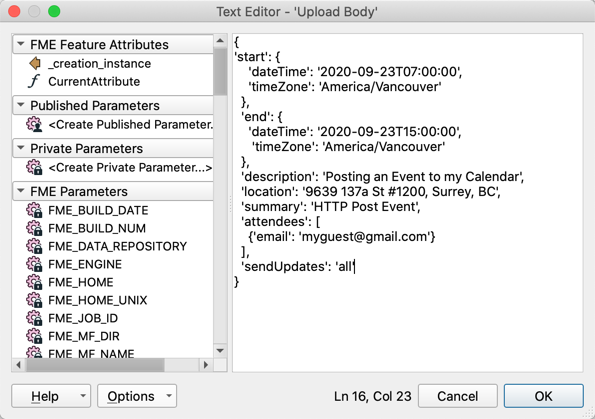Click the 'description' line in the editor
The image size is (595, 419).
tap(382, 176)
